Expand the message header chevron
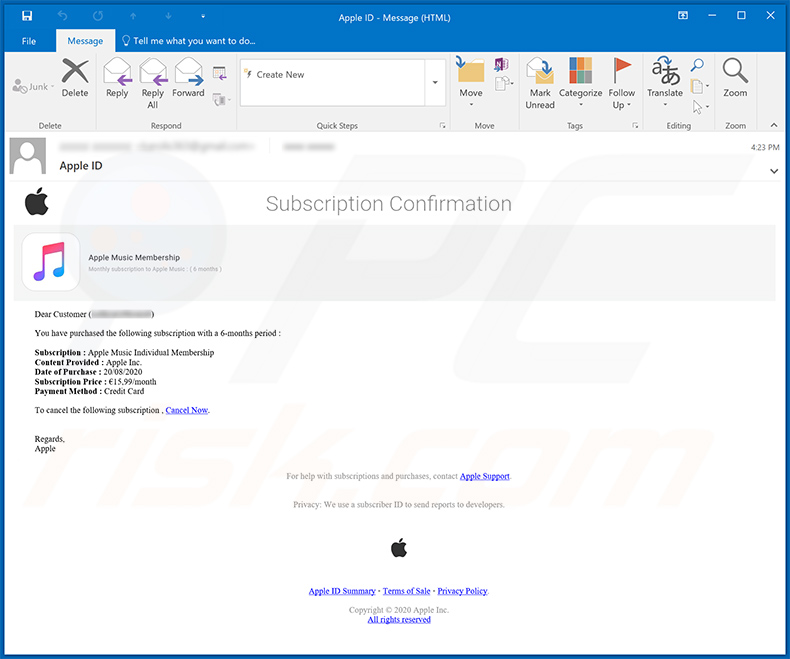Viewport: 790px width, 659px height. pyautogui.click(x=774, y=171)
